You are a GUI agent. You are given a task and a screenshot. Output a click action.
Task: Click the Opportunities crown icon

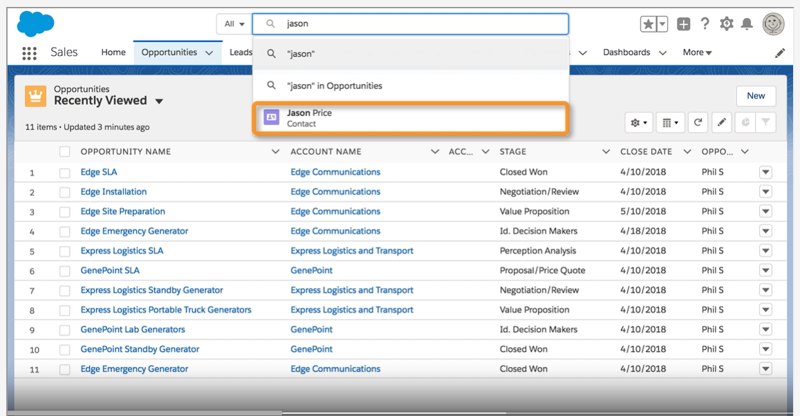coord(35,96)
